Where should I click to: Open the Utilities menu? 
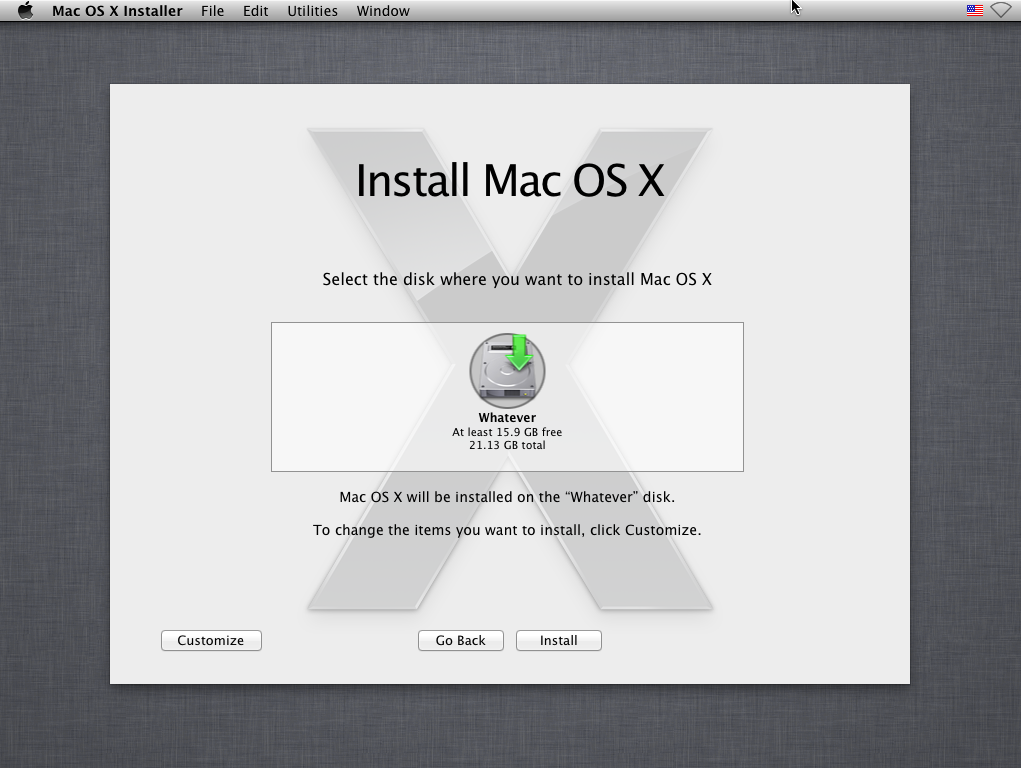pyautogui.click(x=313, y=11)
